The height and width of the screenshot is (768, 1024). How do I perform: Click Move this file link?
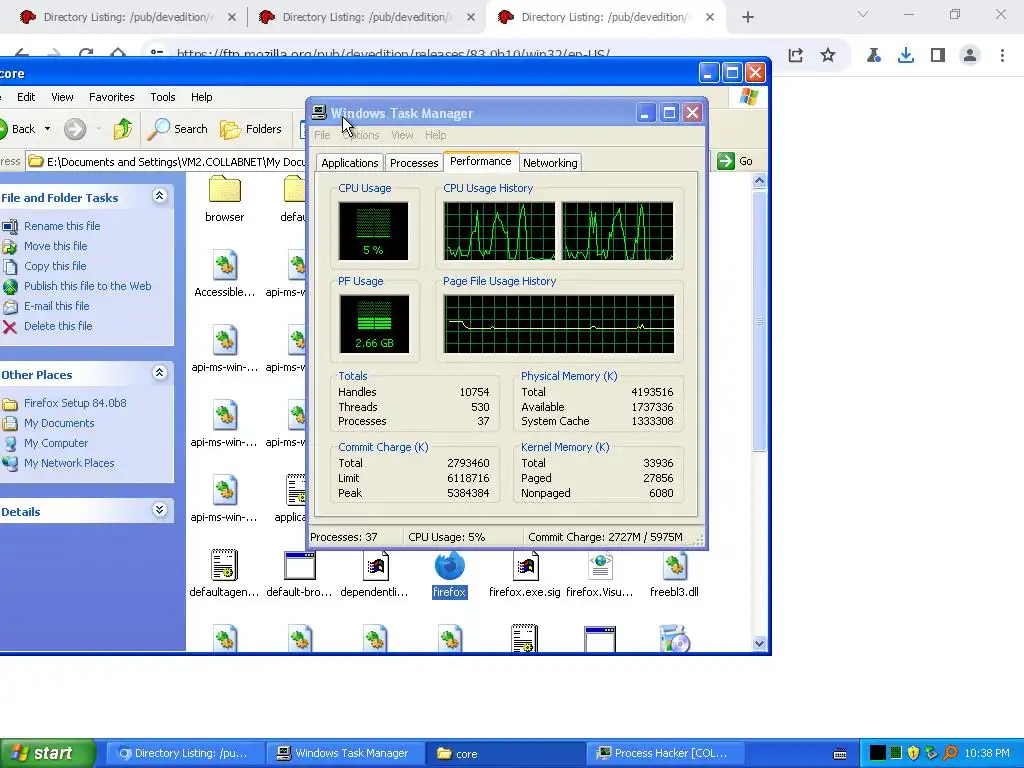click(x=56, y=246)
